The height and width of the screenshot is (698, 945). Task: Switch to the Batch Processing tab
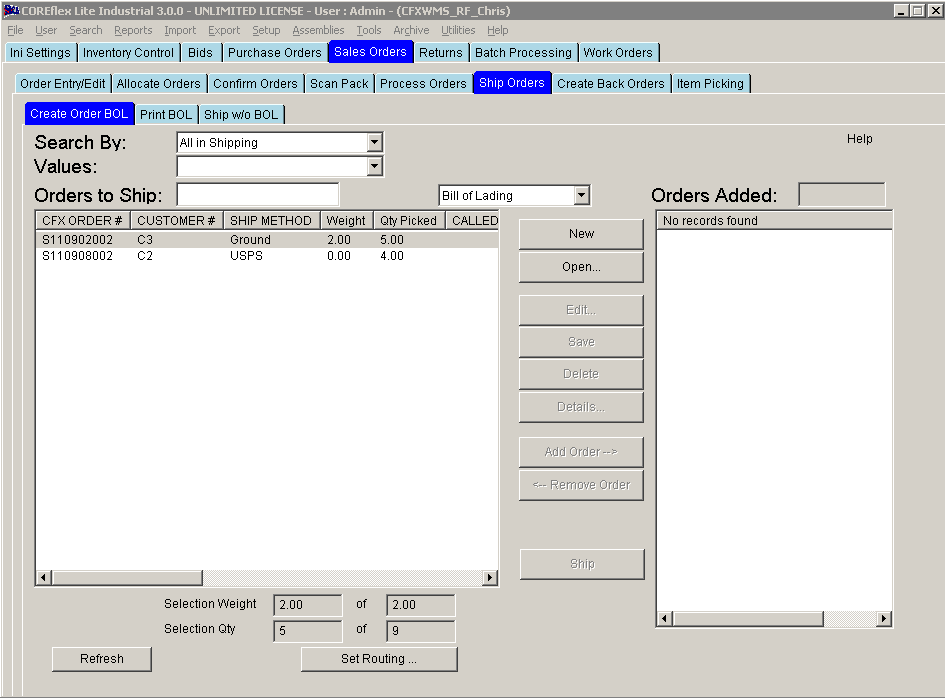523,52
